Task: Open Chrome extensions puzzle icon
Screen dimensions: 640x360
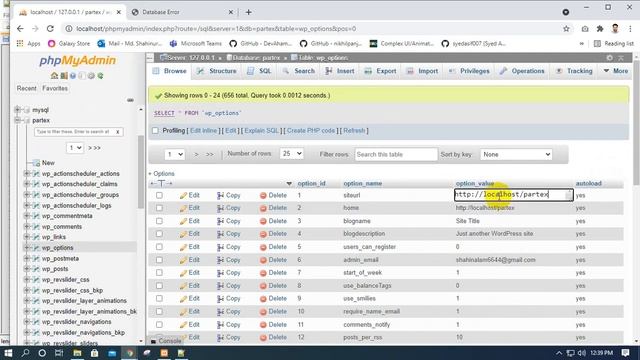Action: pos(600,29)
